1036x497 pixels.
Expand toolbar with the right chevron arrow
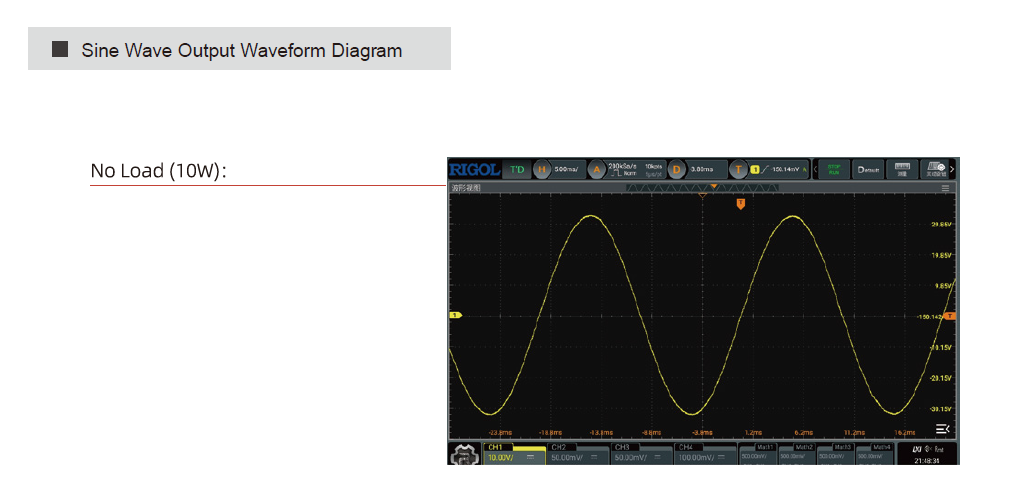(x=954, y=169)
